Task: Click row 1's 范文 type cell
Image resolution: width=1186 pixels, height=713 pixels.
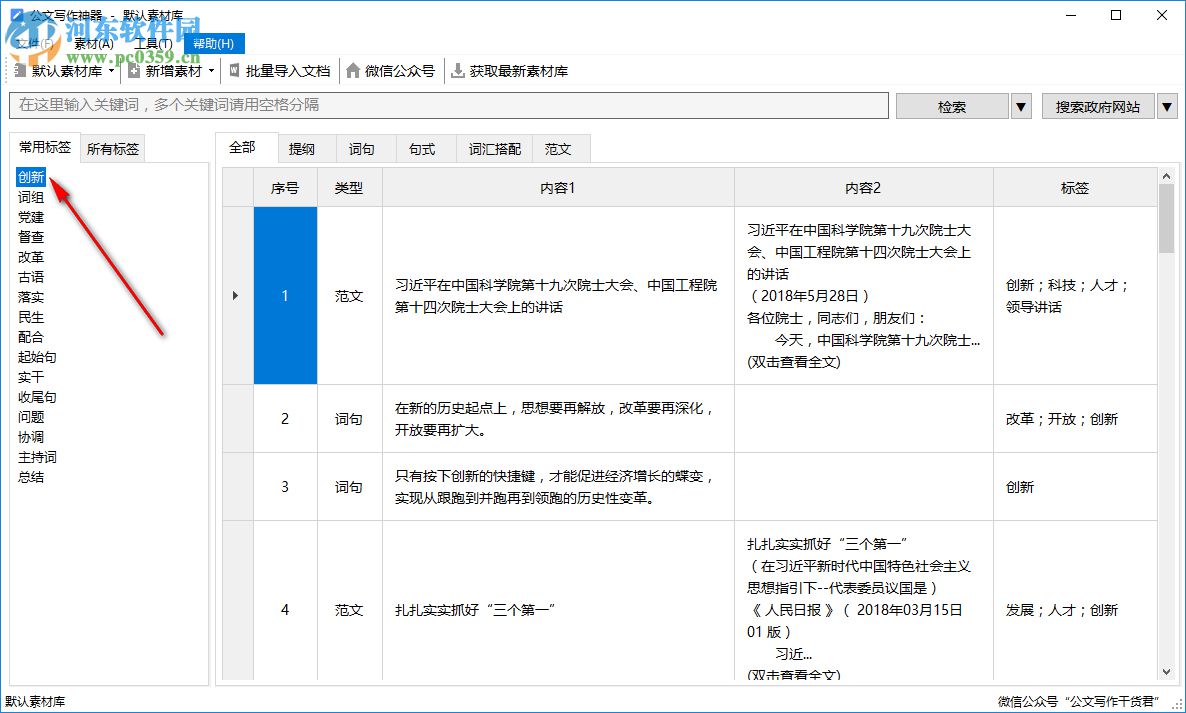Action: (349, 296)
